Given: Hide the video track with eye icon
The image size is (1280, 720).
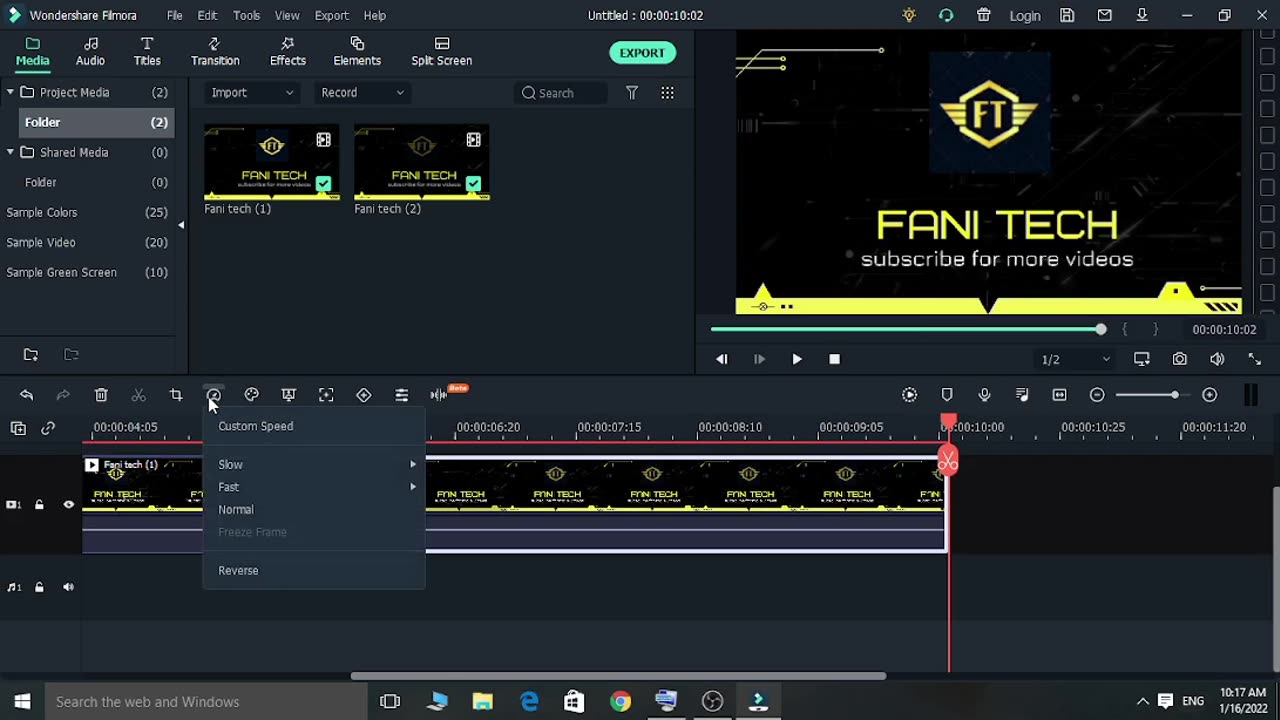Looking at the screenshot, I should (69, 505).
